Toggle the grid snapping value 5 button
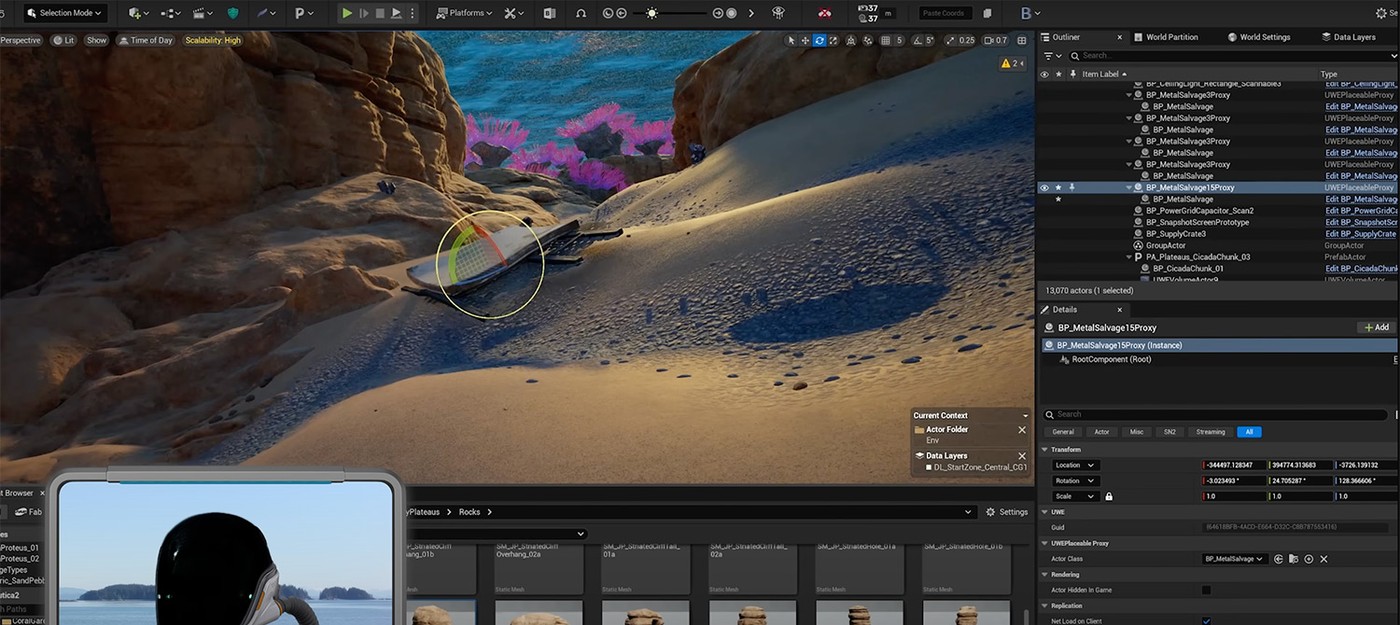1400x625 pixels. point(893,40)
